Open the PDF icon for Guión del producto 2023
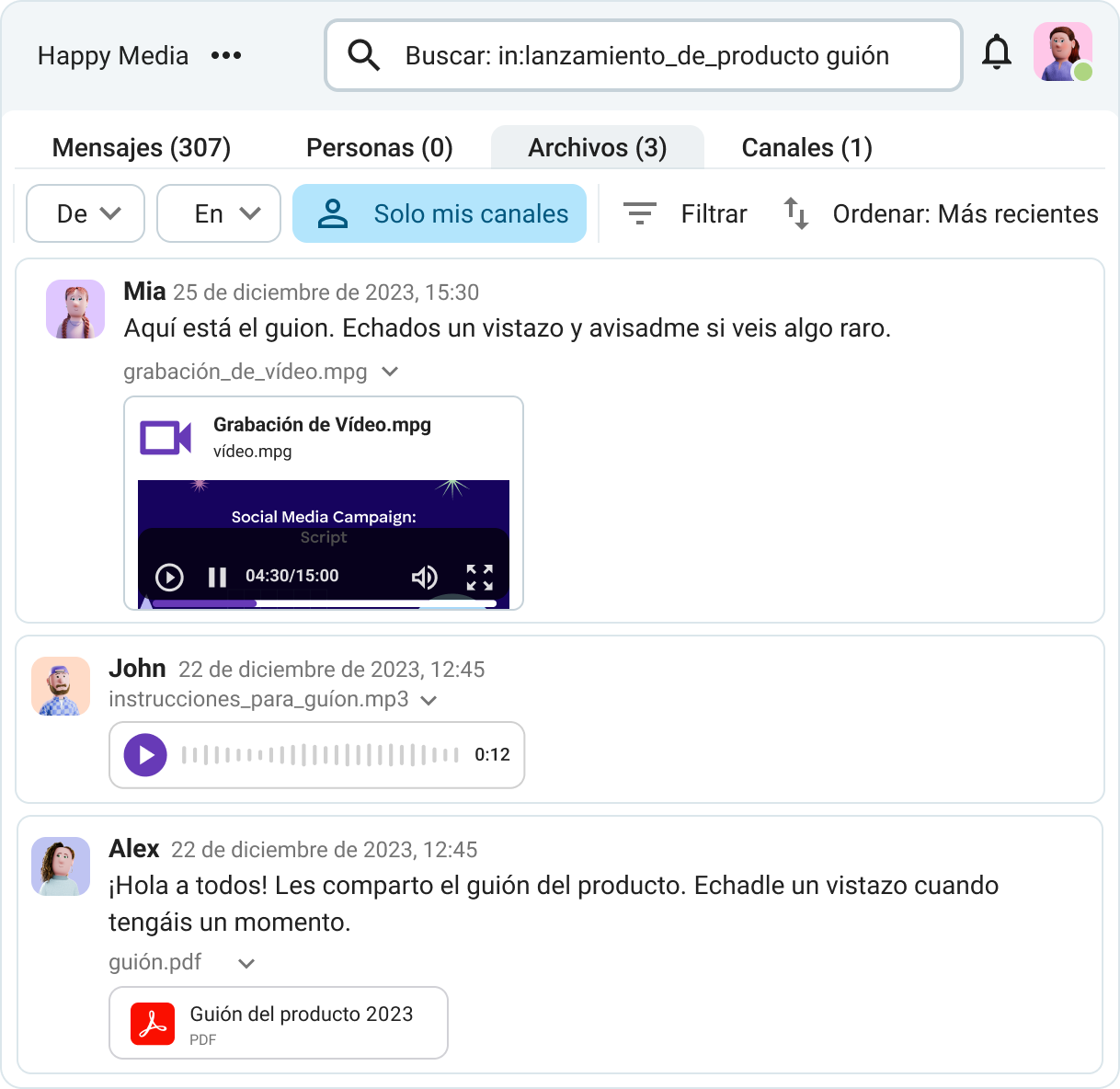 [x=153, y=1023]
